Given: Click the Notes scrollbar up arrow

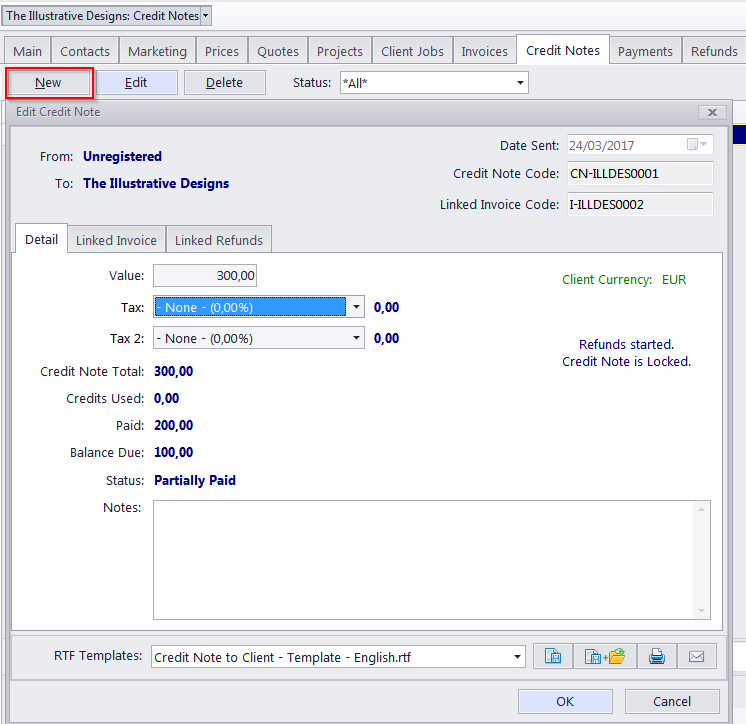Looking at the screenshot, I should 701,509.
